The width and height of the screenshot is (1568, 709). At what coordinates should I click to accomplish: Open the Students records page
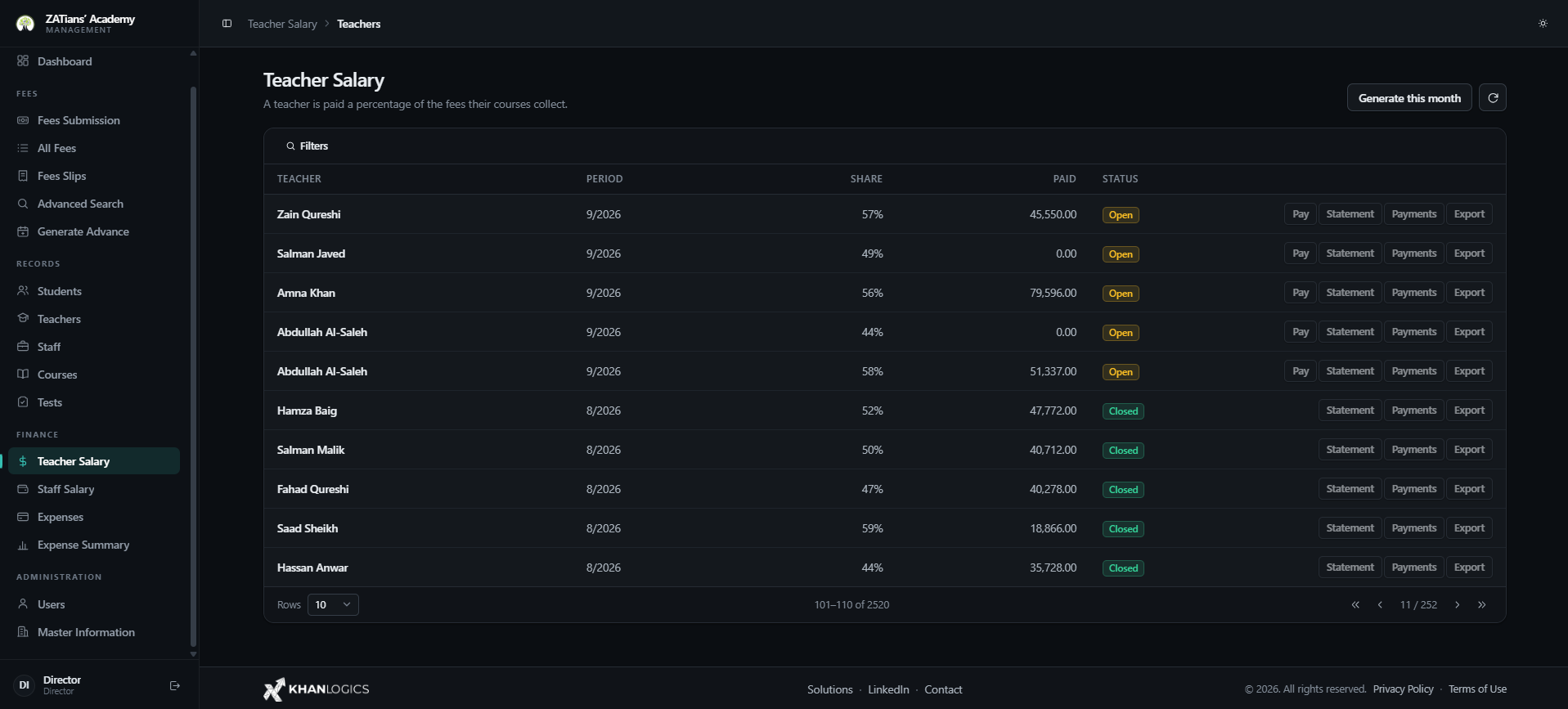click(x=94, y=291)
